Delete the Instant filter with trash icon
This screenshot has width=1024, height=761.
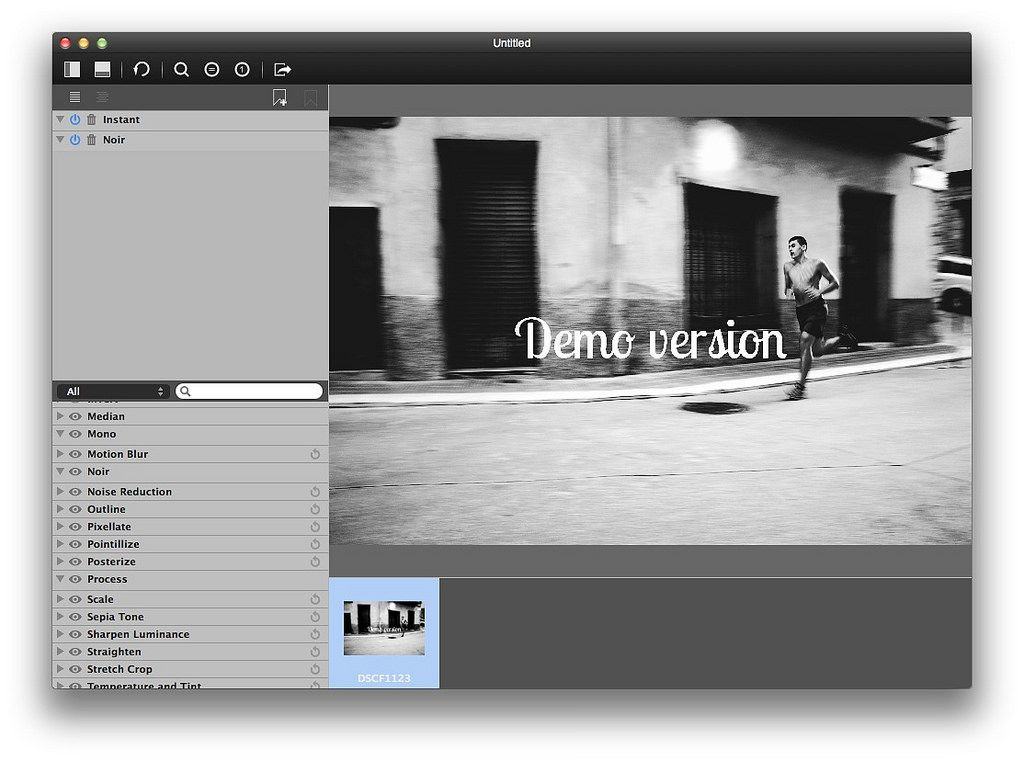[x=91, y=120]
